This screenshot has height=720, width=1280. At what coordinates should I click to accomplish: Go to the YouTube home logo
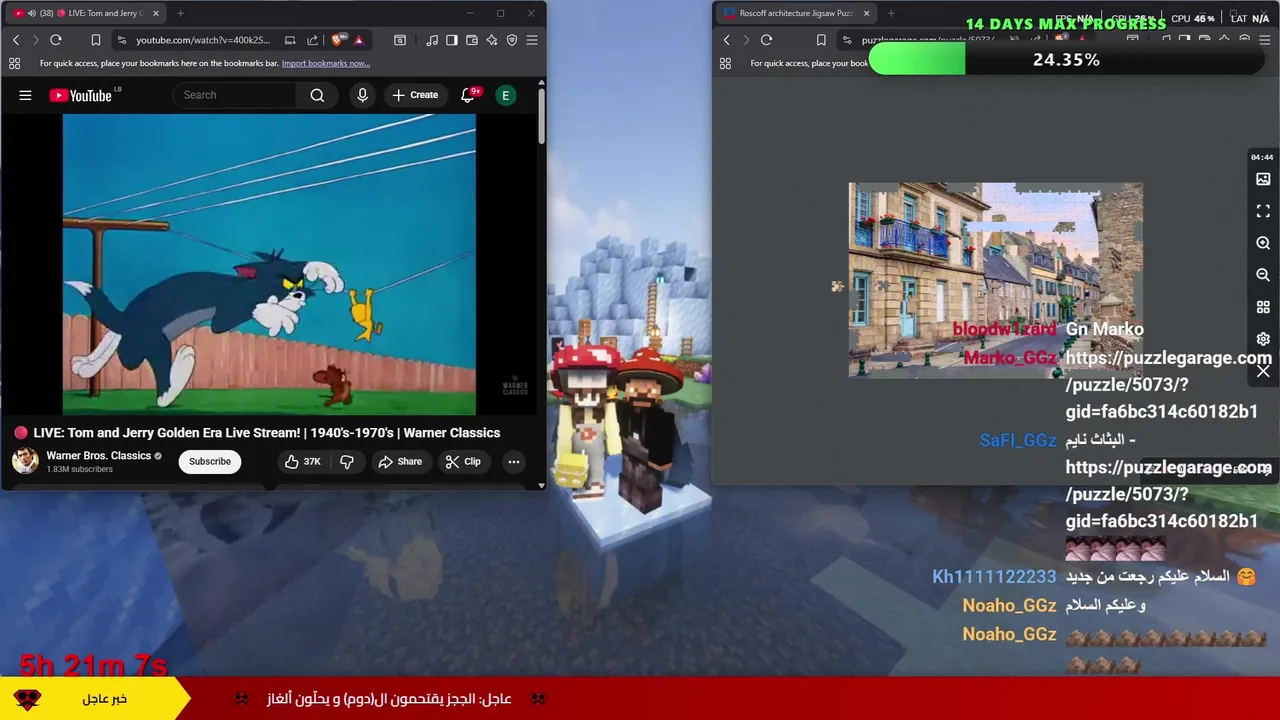coord(81,95)
